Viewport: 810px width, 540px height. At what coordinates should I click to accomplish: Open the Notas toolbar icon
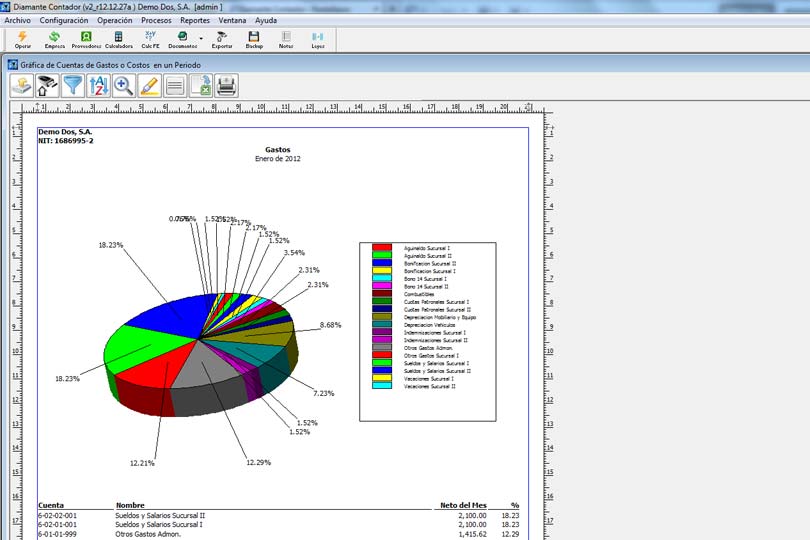point(286,39)
